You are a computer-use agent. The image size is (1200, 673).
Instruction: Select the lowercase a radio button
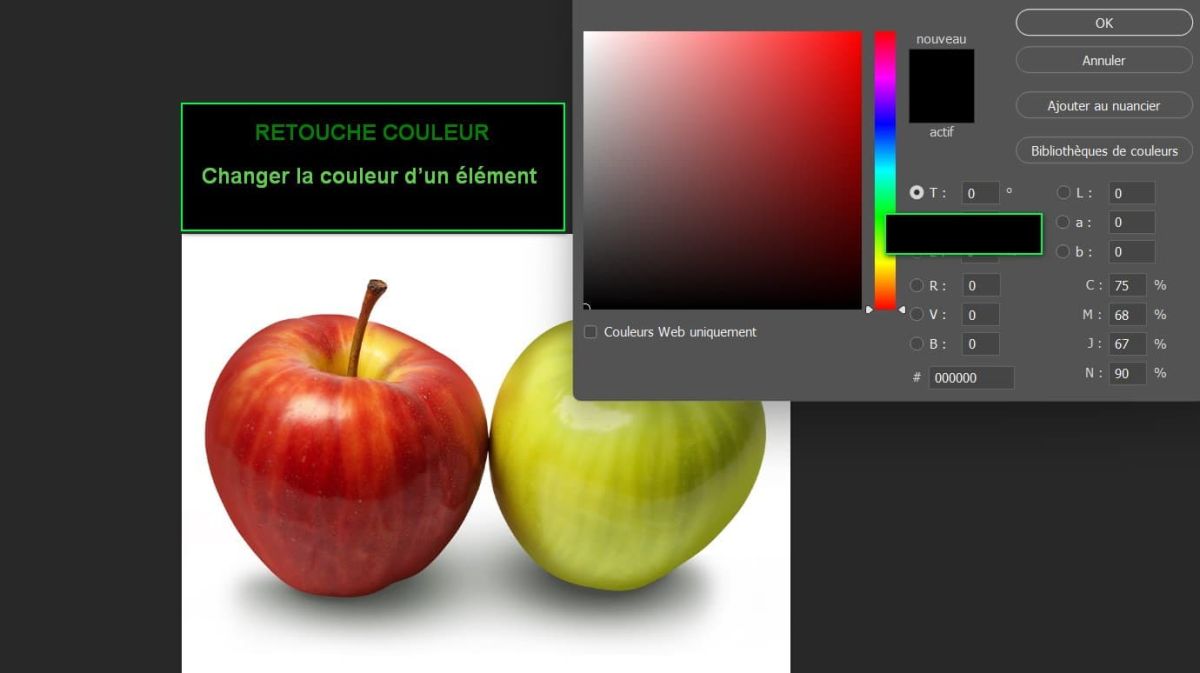(1064, 222)
